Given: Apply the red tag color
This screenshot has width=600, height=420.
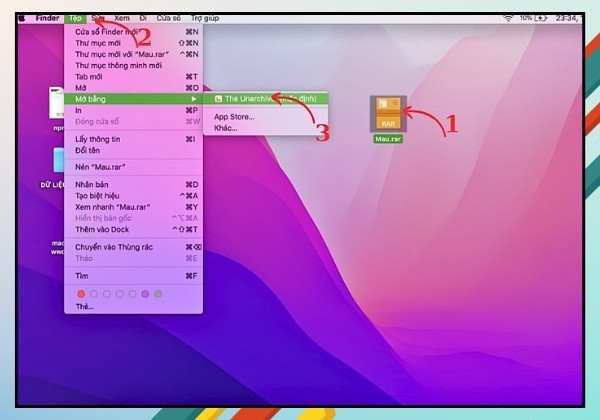Looking at the screenshot, I should click(81, 294).
